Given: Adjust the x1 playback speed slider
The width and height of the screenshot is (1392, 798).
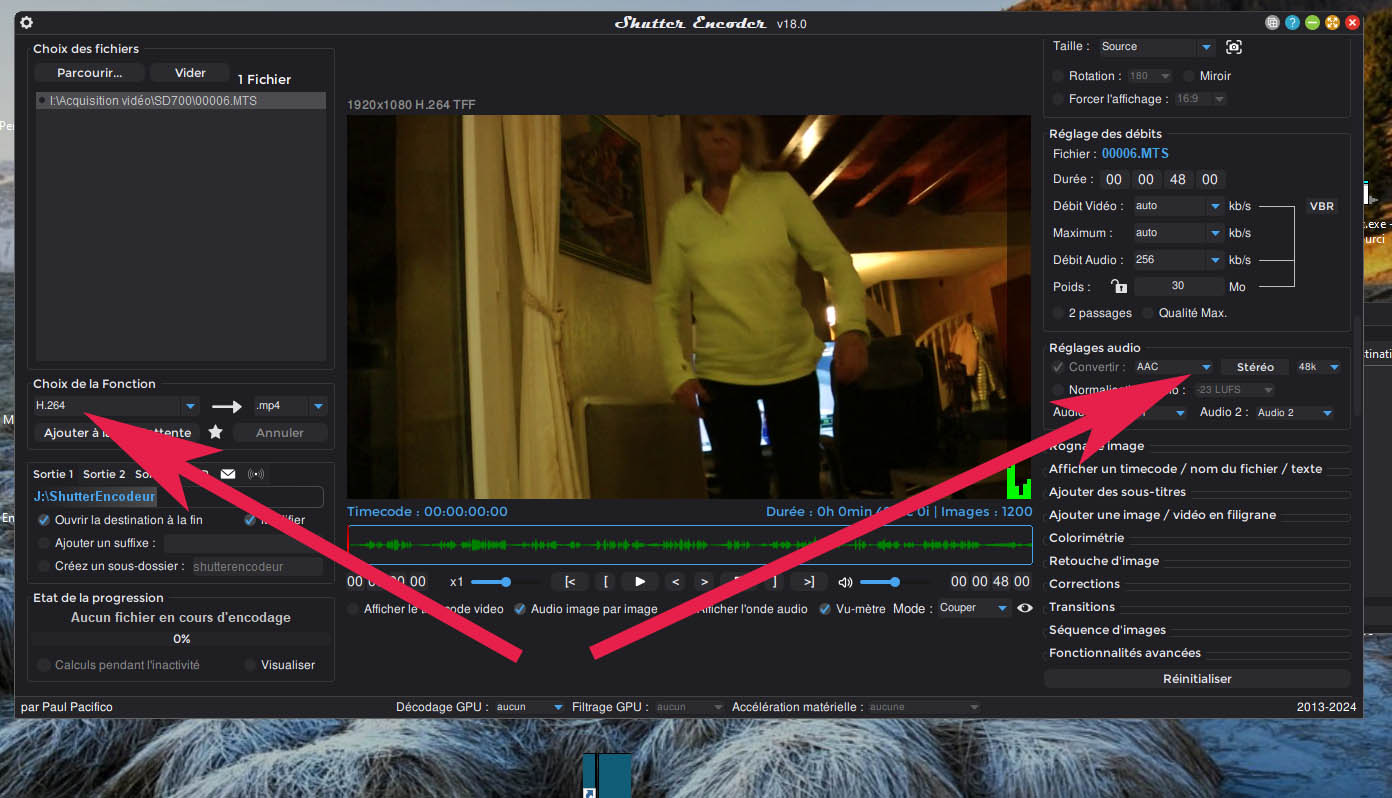Looking at the screenshot, I should coord(505,582).
